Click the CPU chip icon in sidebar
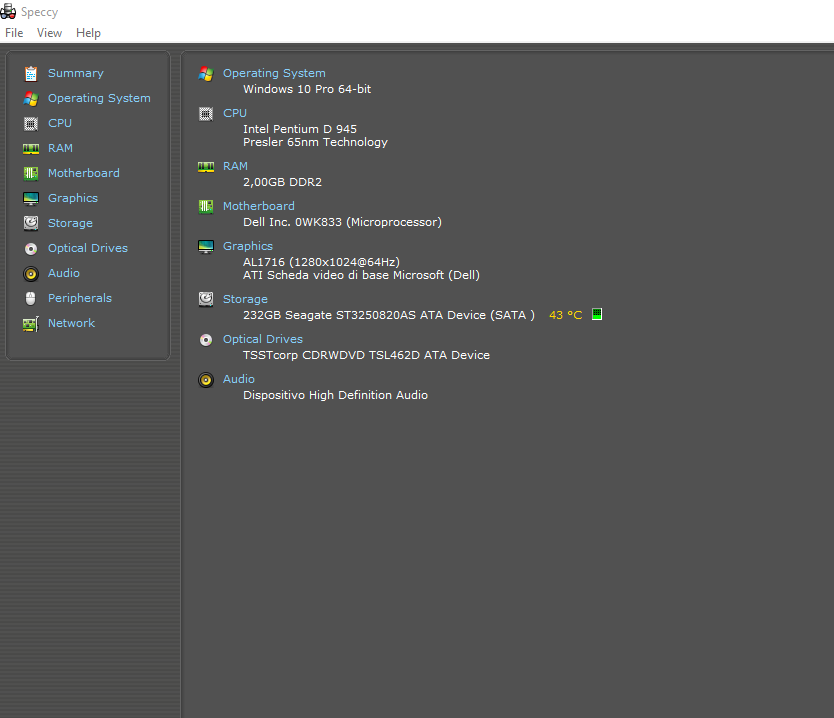The width and height of the screenshot is (834, 718). pos(31,123)
